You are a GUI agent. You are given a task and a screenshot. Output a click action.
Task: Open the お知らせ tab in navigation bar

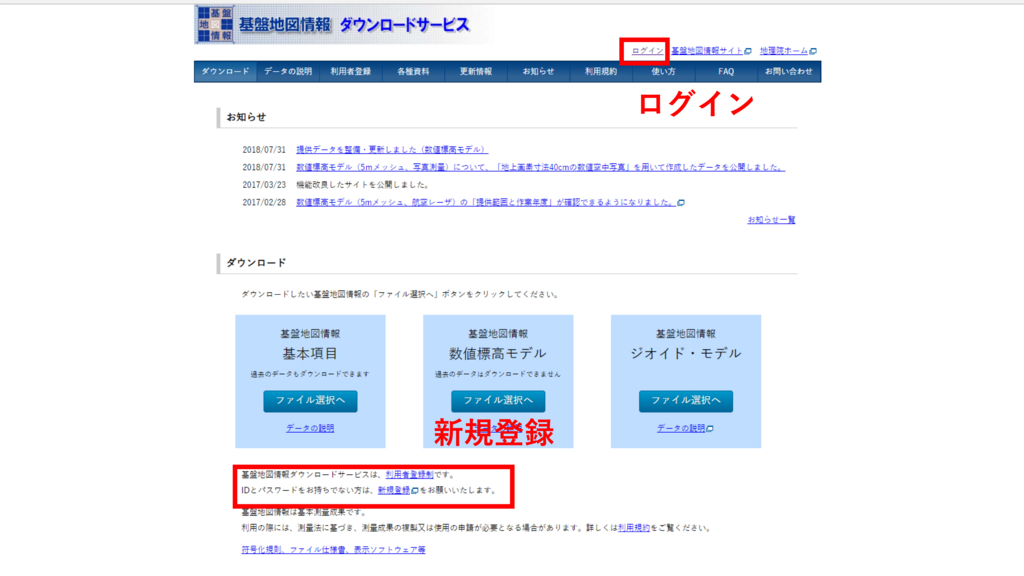click(538, 72)
